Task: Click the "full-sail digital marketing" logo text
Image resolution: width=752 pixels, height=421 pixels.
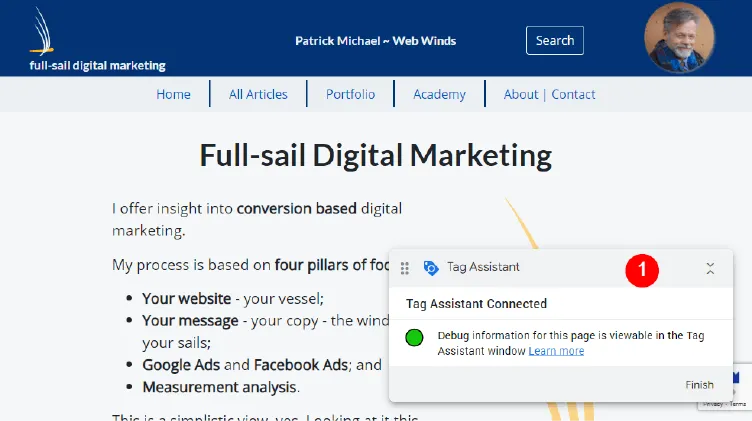Action: coord(97,66)
